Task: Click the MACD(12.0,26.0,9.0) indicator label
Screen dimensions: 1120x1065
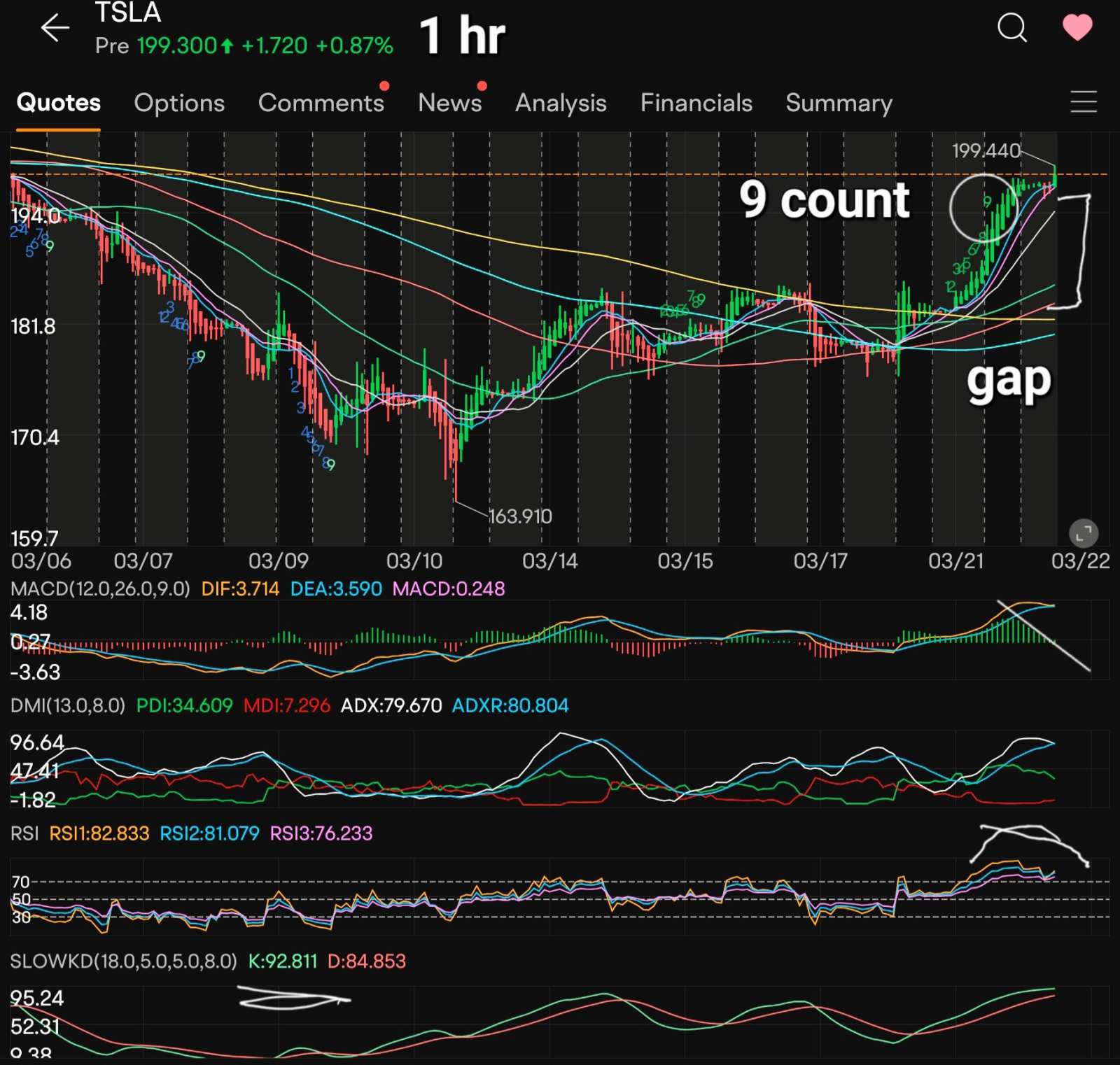Action: coord(100,588)
